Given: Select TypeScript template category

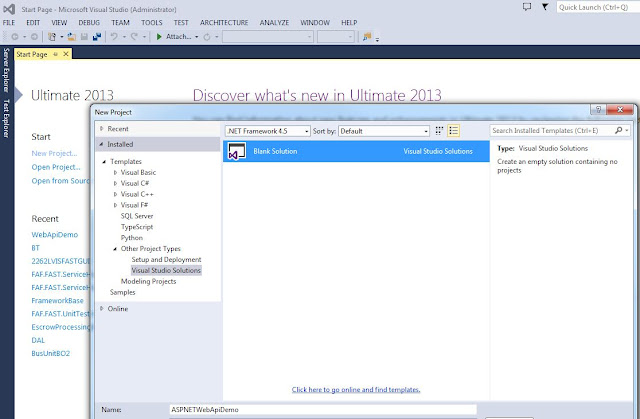Looking at the screenshot, I should pyautogui.click(x=137, y=227).
